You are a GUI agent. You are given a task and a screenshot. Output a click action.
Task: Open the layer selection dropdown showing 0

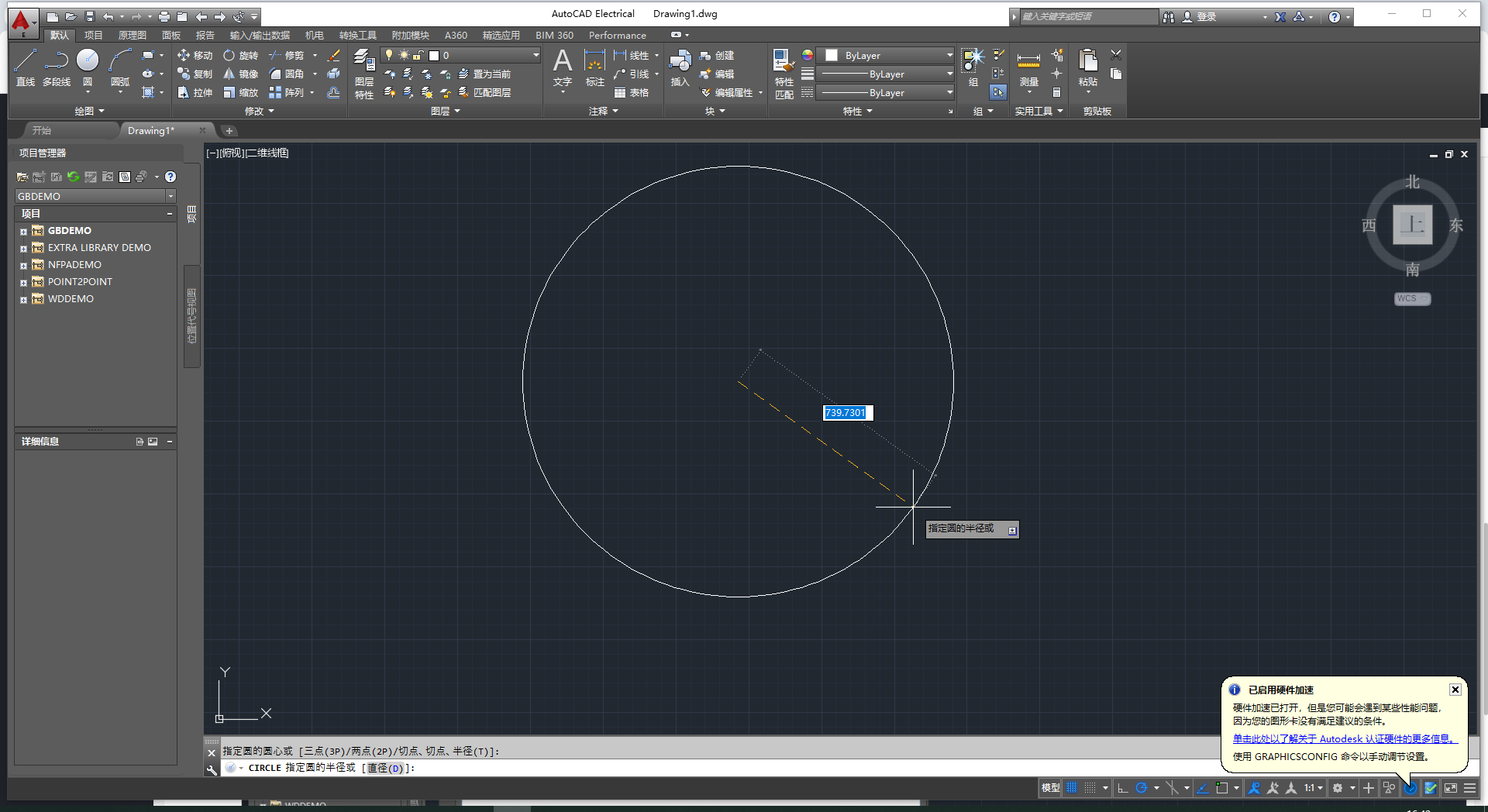click(x=535, y=55)
